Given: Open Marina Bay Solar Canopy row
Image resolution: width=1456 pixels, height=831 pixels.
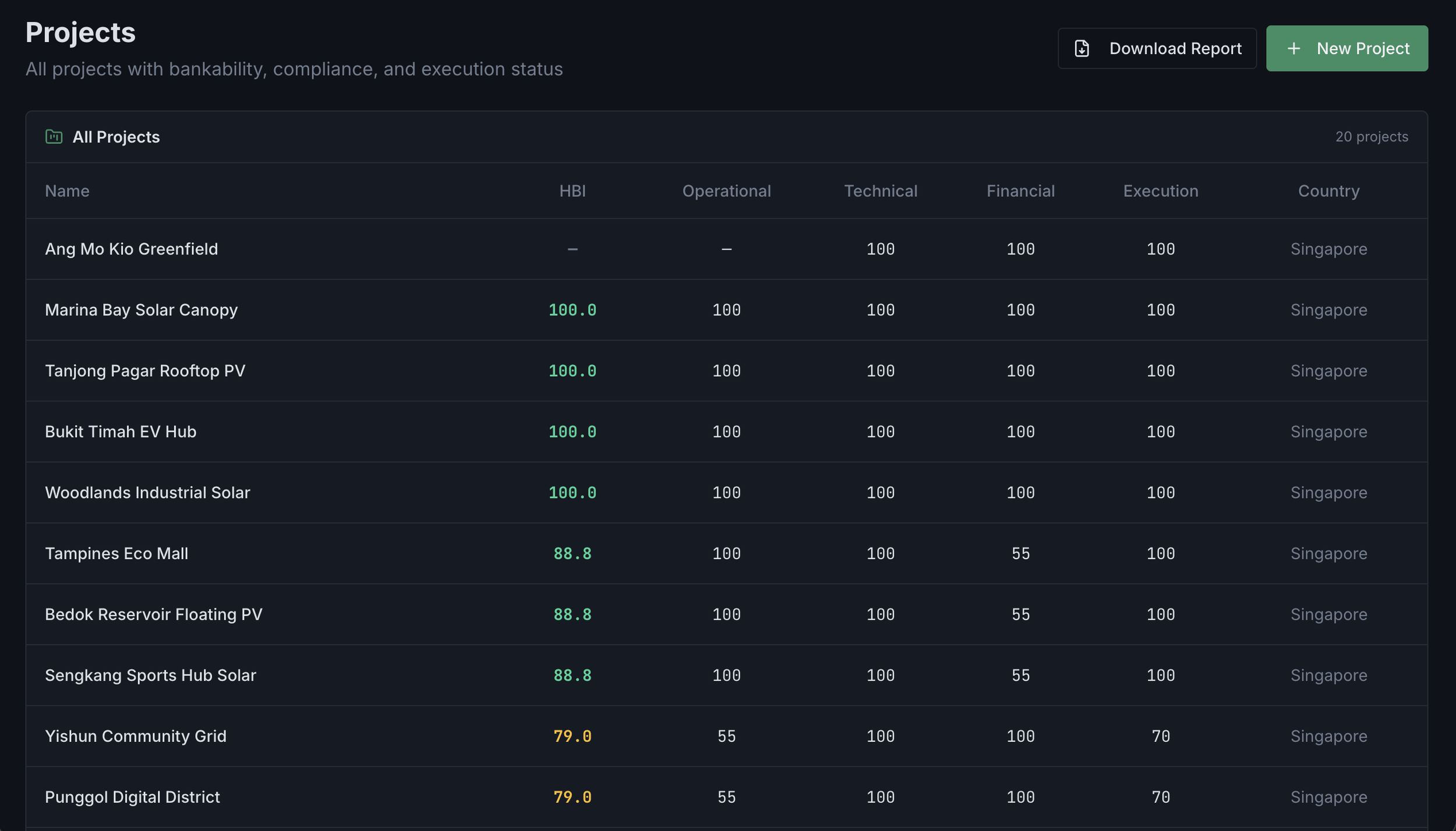Looking at the screenshot, I should (726, 310).
